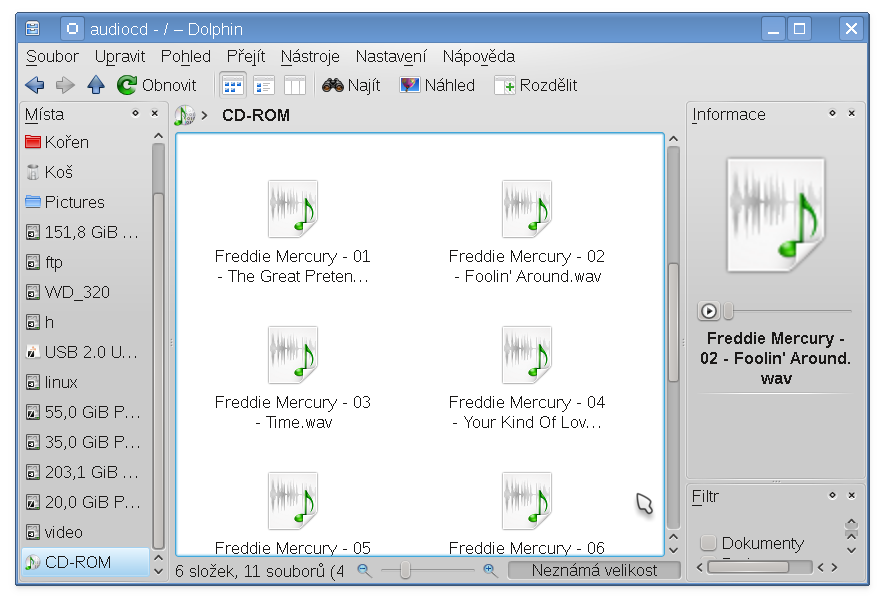
Task: Click the large audio thumbnail in Informace
Action: click(x=776, y=215)
